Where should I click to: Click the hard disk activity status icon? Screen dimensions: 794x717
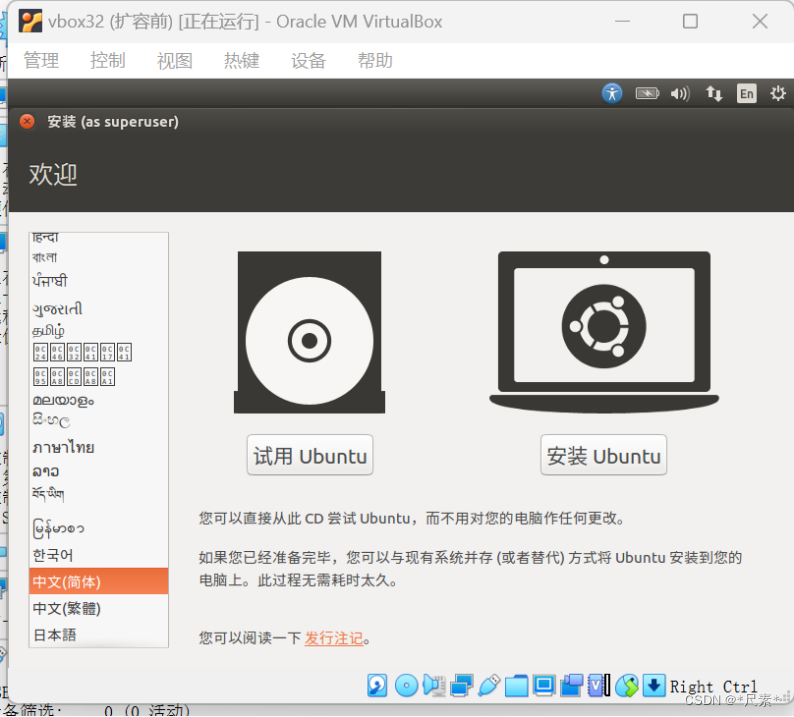pyautogui.click(x=377, y=686)
